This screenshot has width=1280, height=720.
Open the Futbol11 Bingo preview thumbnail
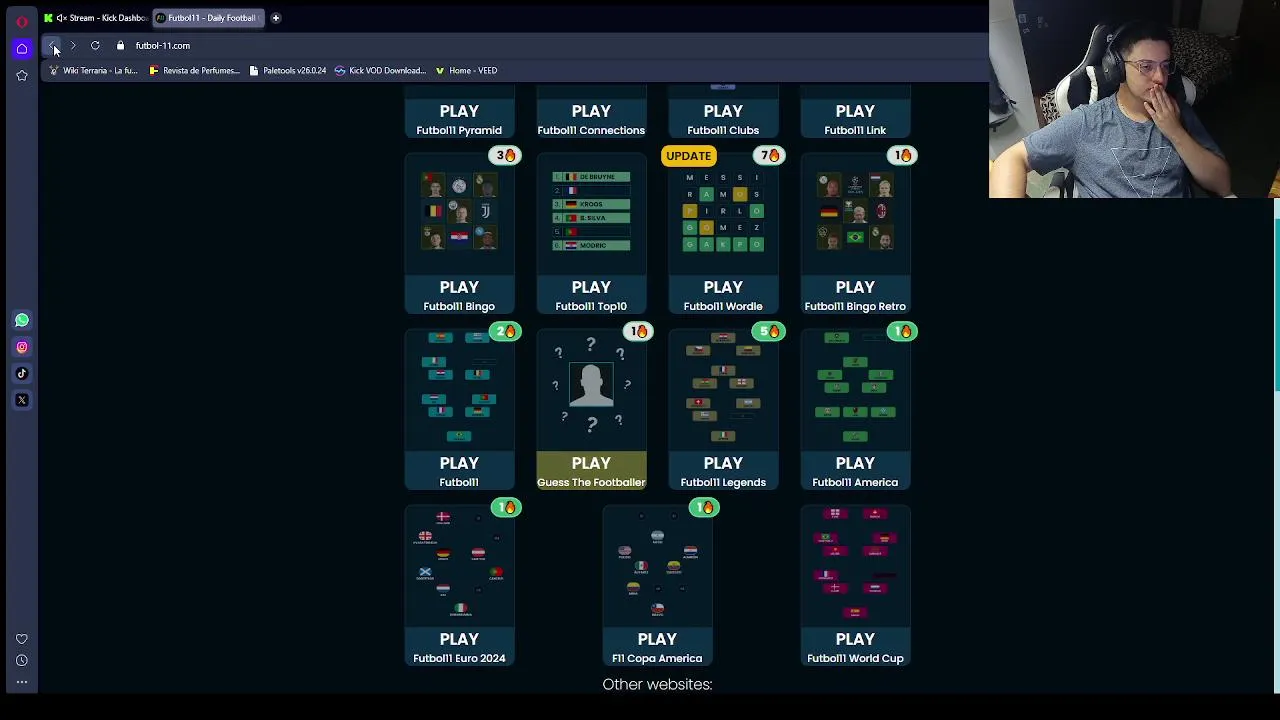(x=459, y=212)
